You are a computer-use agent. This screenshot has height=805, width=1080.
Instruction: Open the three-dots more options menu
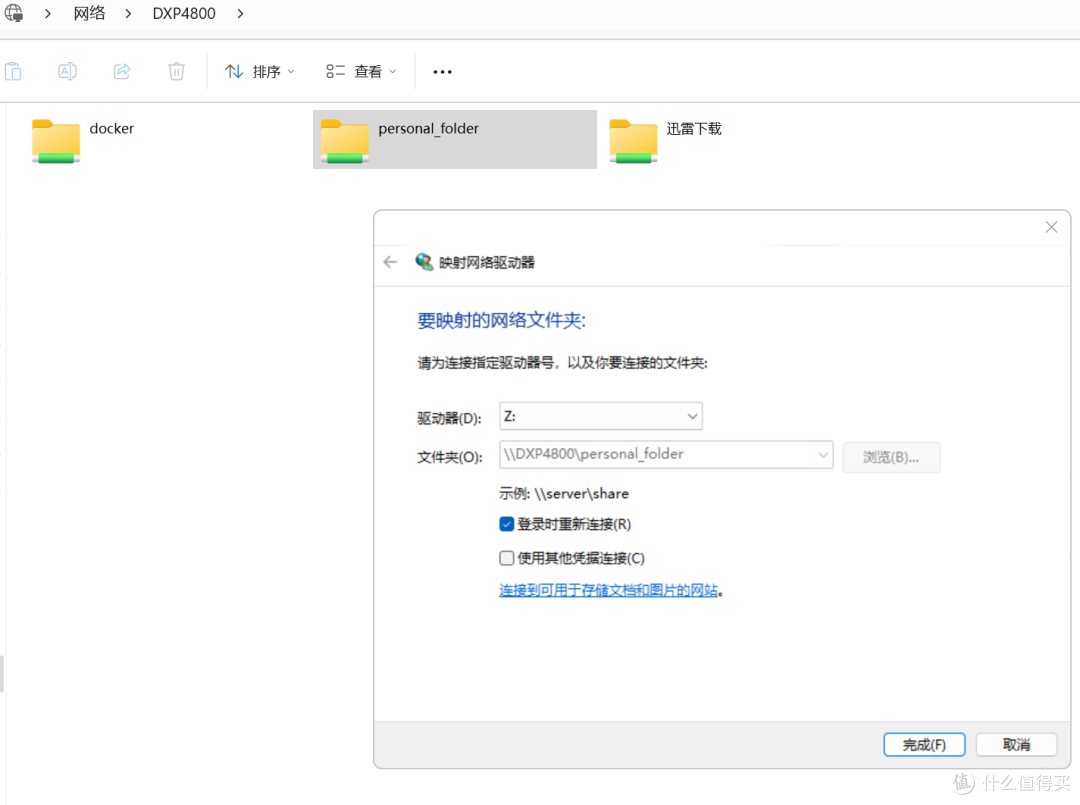point(442,72)
